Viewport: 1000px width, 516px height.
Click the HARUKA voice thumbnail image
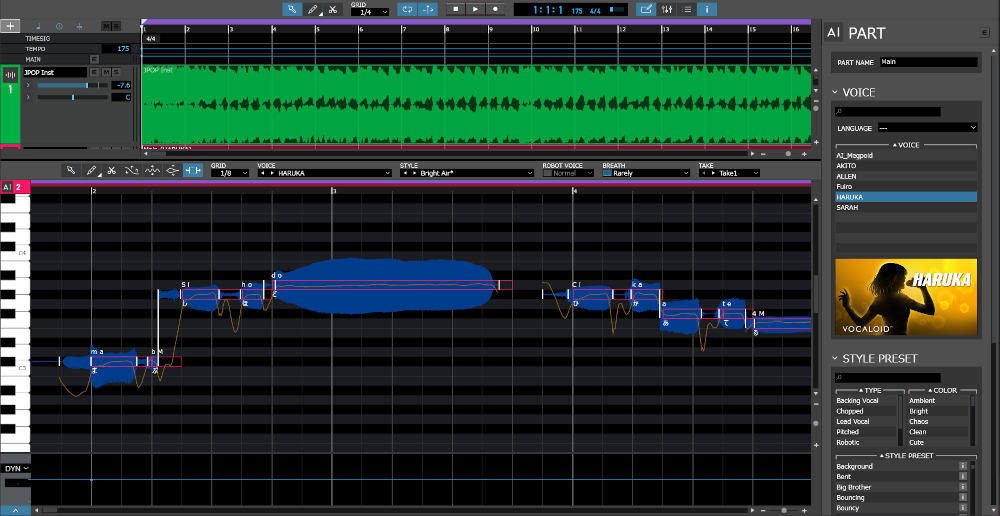tap(906, 297)
